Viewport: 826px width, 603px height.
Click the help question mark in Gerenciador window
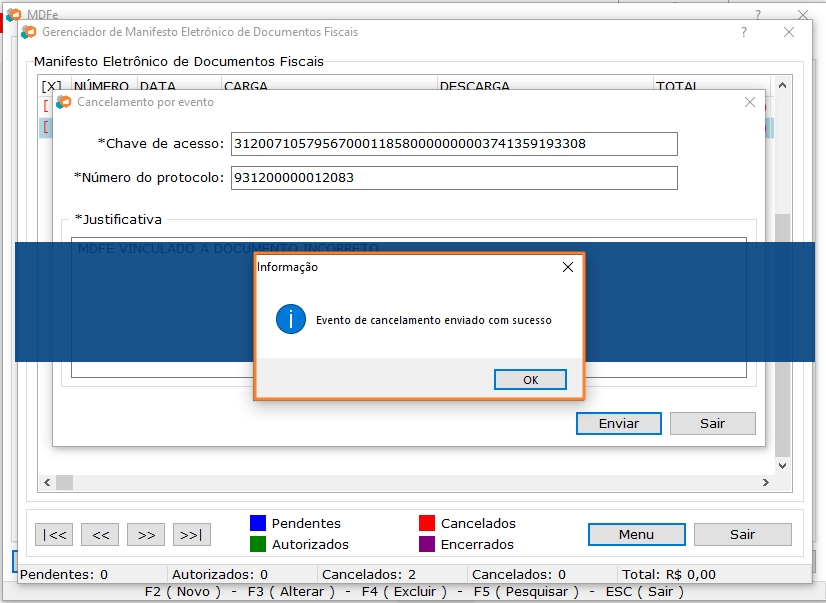[x=743, y=32]
